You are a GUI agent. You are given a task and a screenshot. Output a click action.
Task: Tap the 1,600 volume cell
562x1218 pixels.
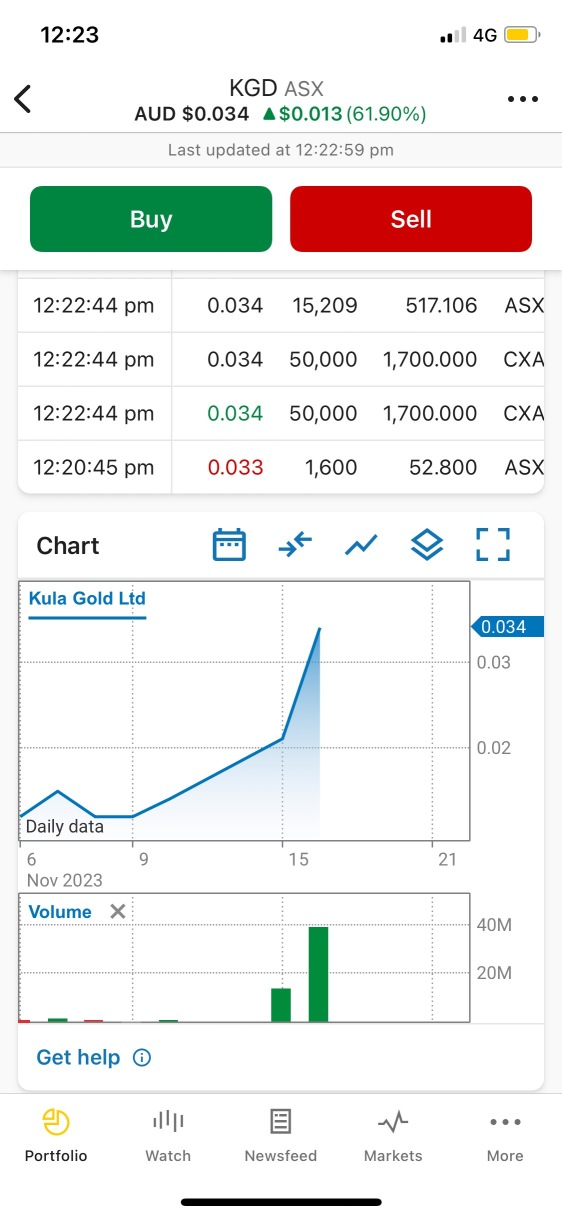[x=331, y=467]
